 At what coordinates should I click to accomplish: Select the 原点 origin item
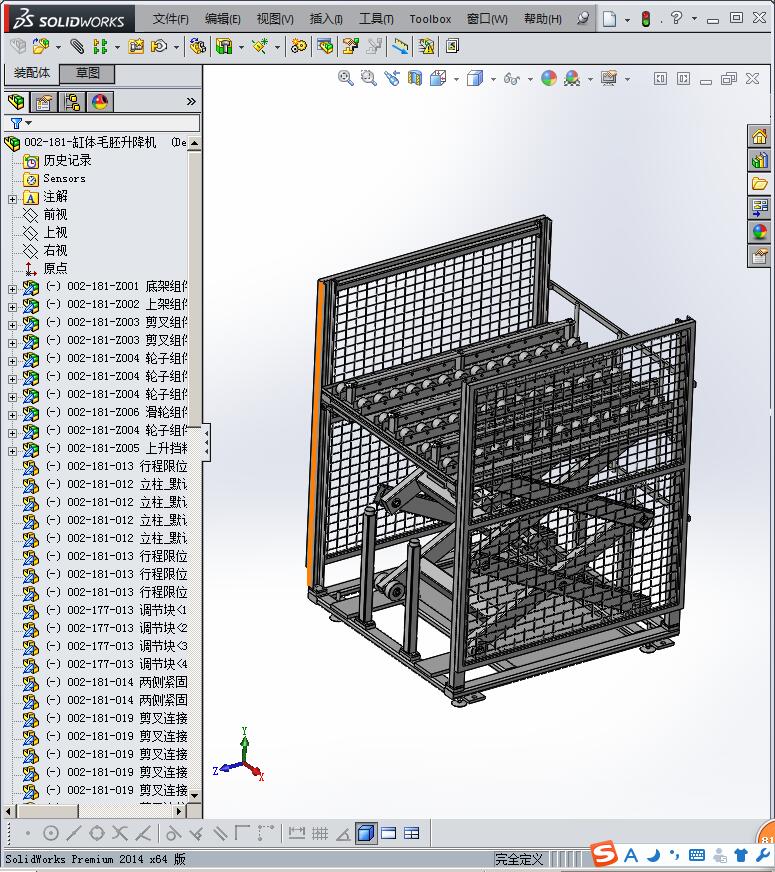55,269
